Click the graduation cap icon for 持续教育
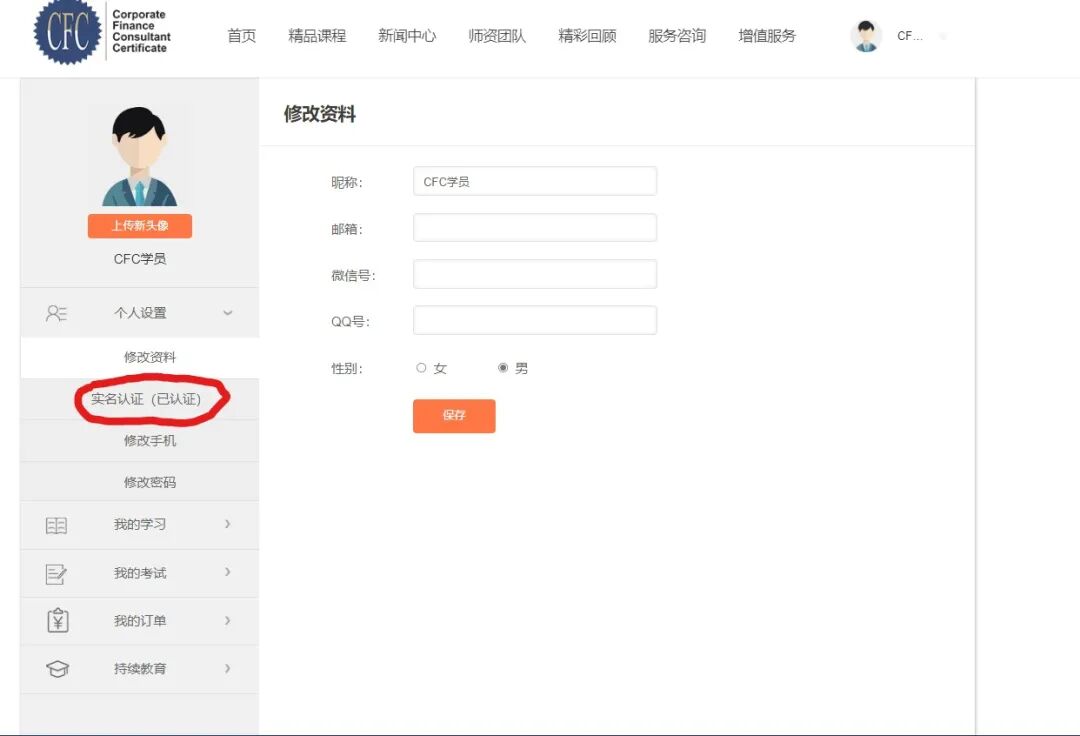This screenshot has width=1080, height=736. pos(57,669)
